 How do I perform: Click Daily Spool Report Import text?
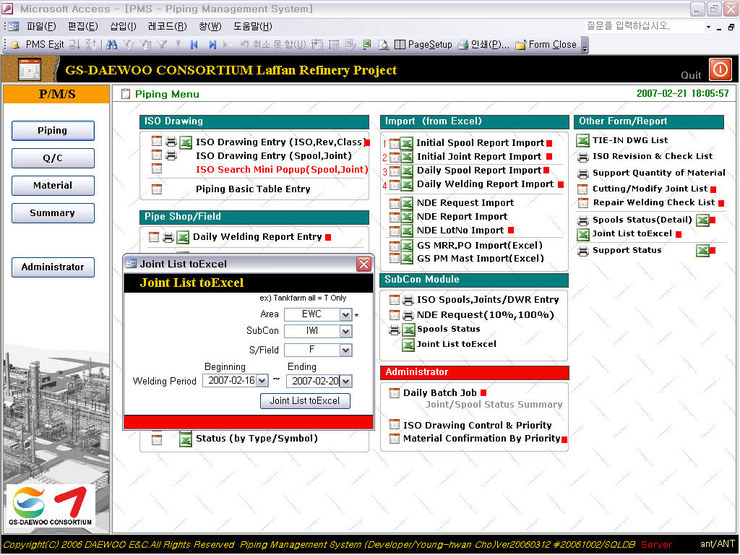(479, 170)
